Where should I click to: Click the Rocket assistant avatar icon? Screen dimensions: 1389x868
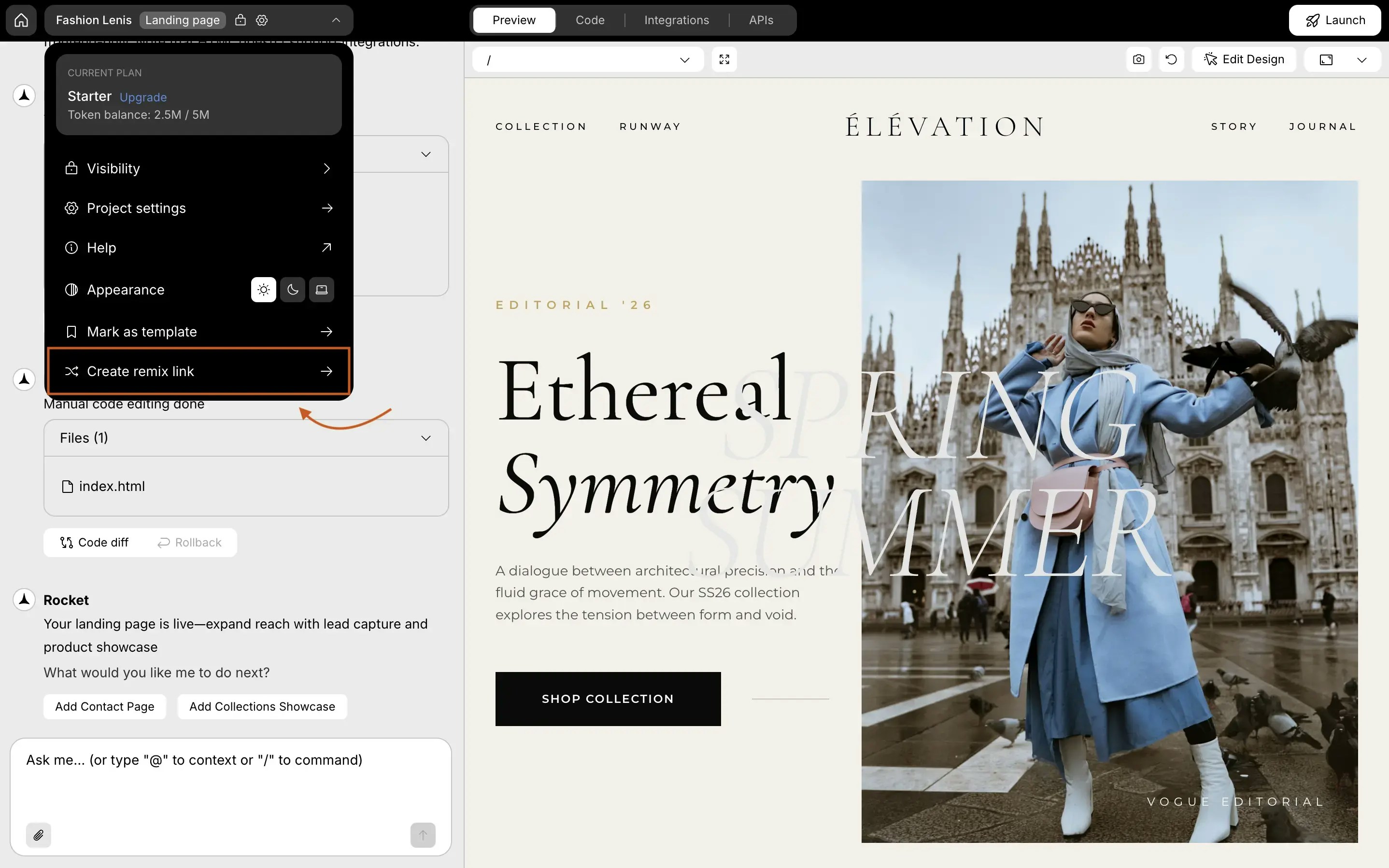pyautogui.click(x=24, y=599)
